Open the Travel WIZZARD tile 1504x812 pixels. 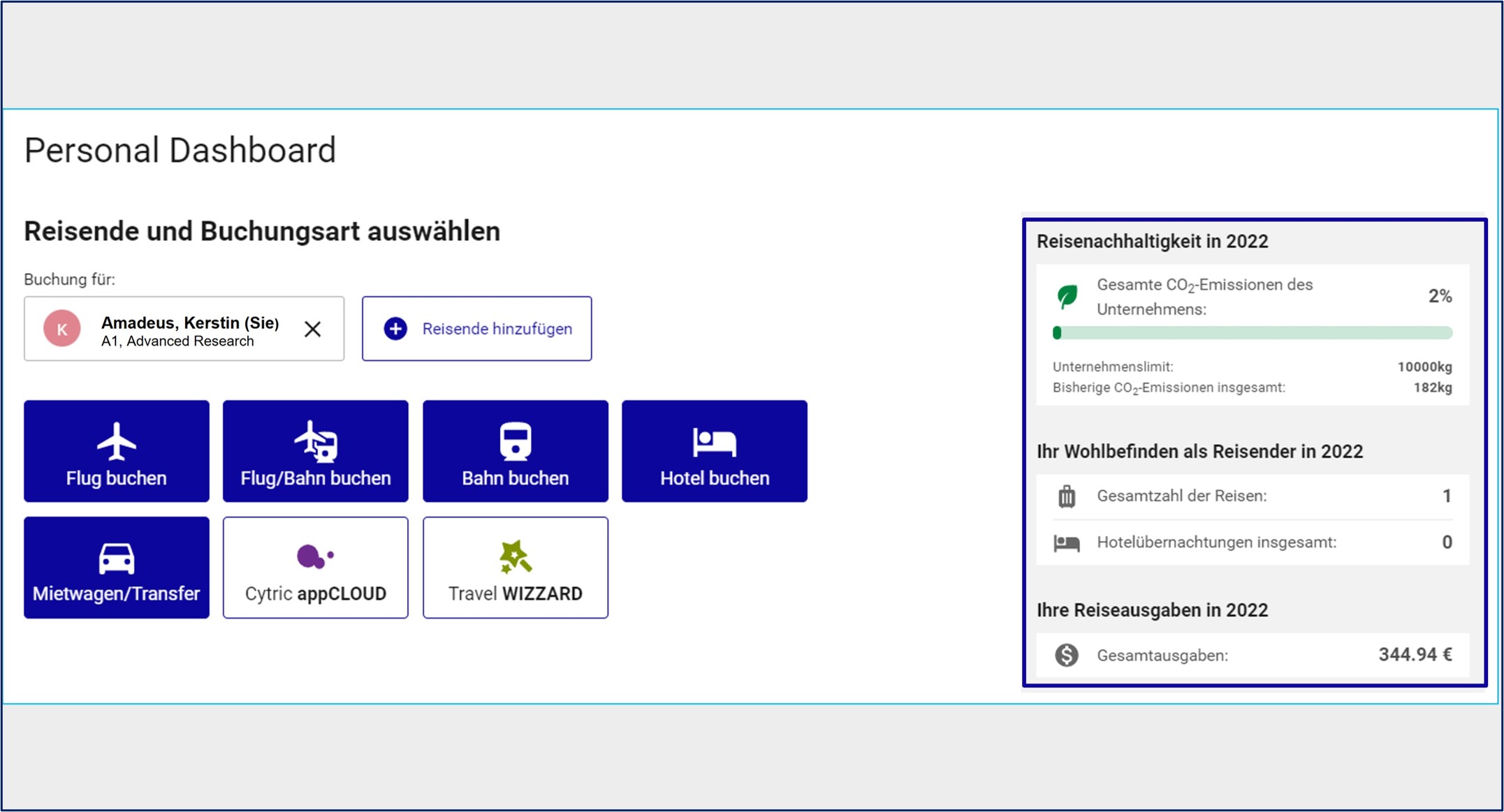515,567
